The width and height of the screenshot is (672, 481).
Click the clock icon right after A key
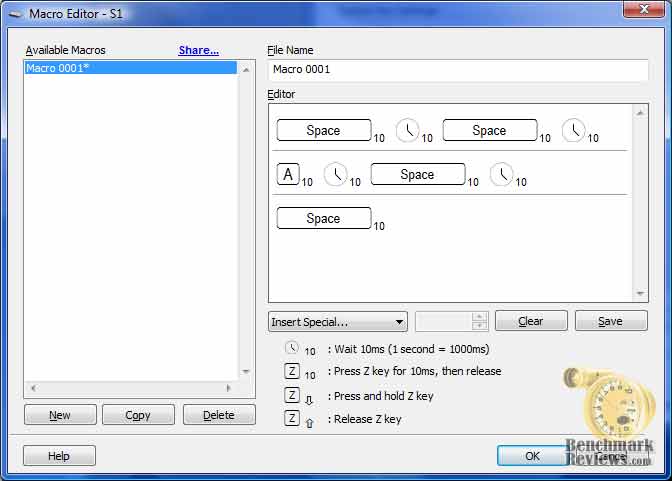pos(335,174)
